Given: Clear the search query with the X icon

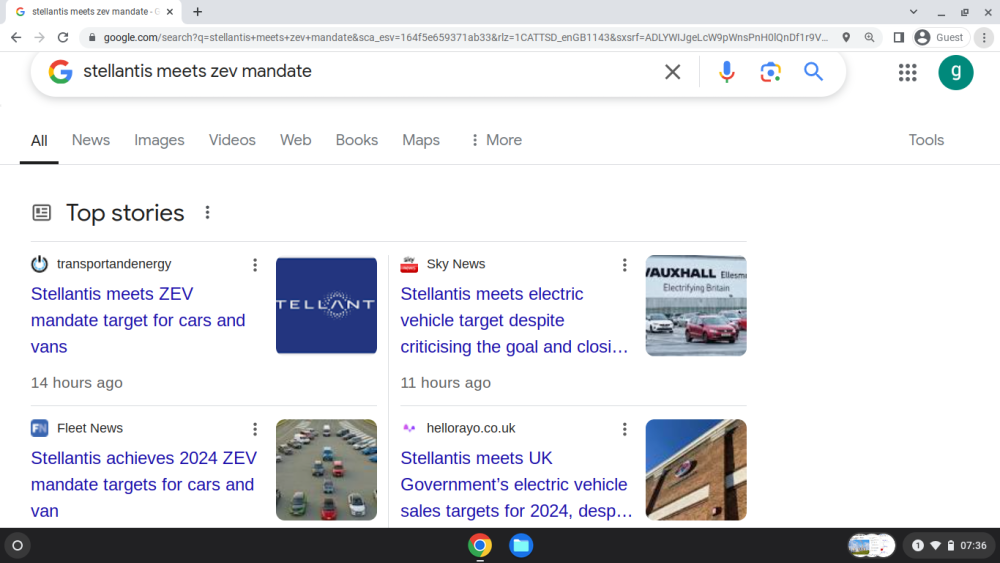Looking at the screenshot, I should tap(672, 72).
